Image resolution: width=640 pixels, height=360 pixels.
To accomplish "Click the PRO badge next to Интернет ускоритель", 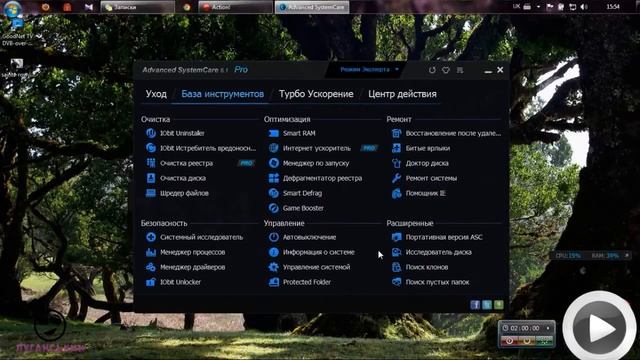I will coord(369,148).
